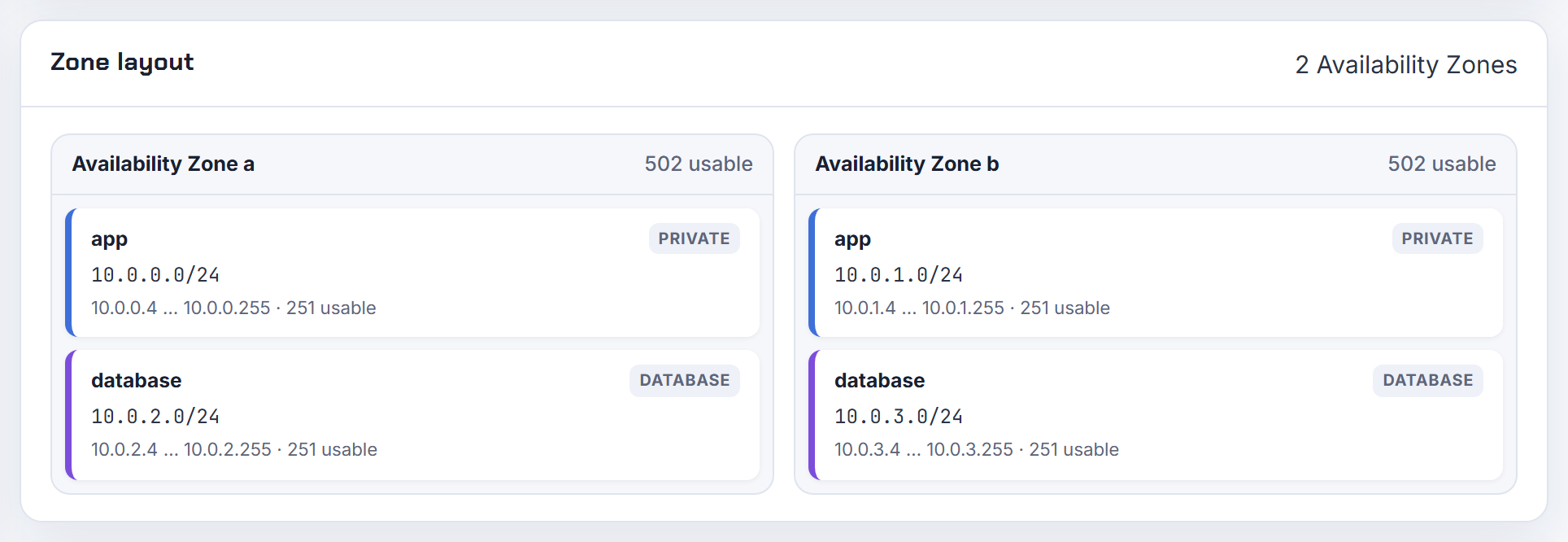Click the DATABASE badge in Zone b
The image size is (1568, 542).
(x=1427, y=380)
